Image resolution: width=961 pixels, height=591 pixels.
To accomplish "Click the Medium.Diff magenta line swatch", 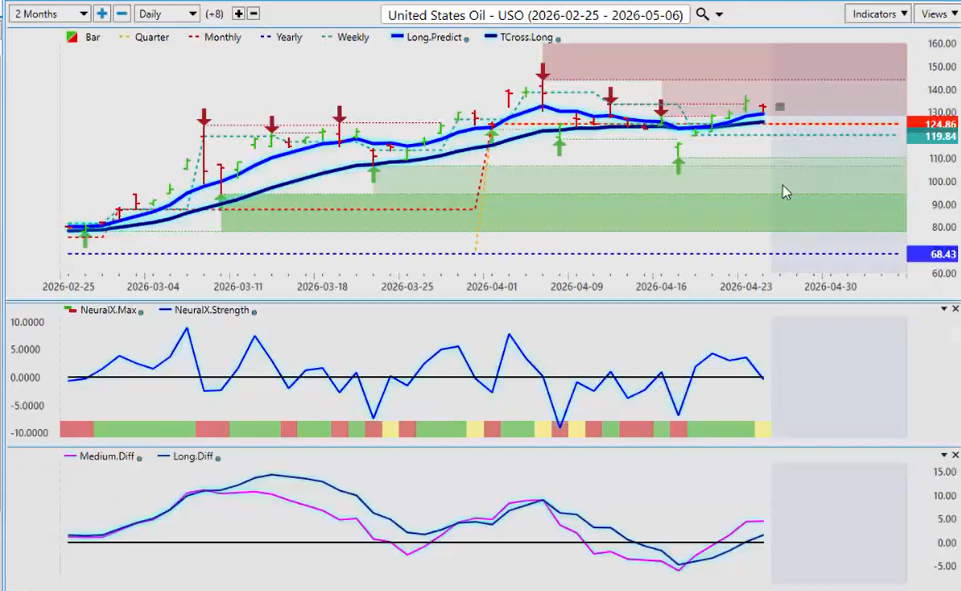I will coord(71,456).
